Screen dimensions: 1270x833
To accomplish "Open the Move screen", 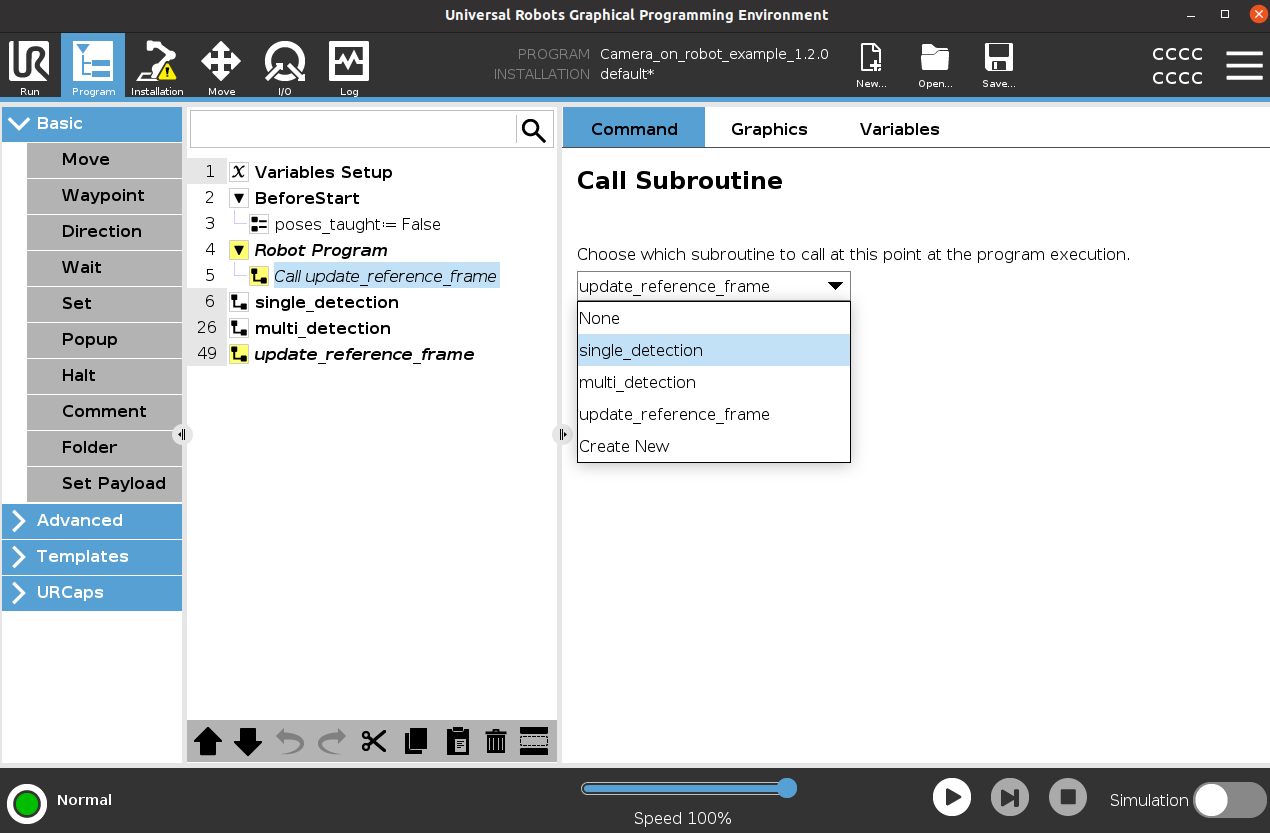I will tap(221, 66).
